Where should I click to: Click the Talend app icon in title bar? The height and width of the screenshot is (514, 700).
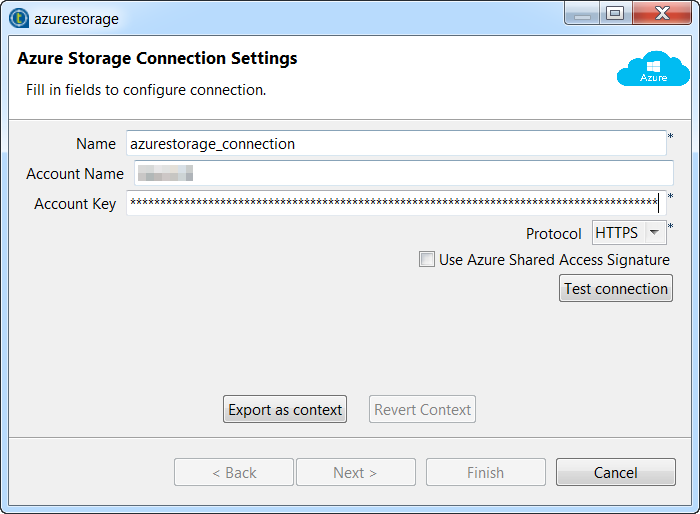tap(18, 18)
